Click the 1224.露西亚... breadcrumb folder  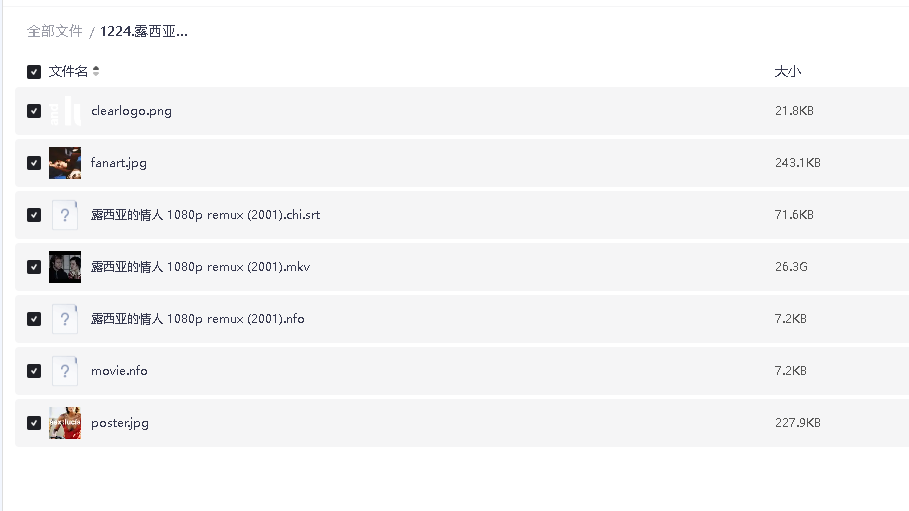coord(144,31)
